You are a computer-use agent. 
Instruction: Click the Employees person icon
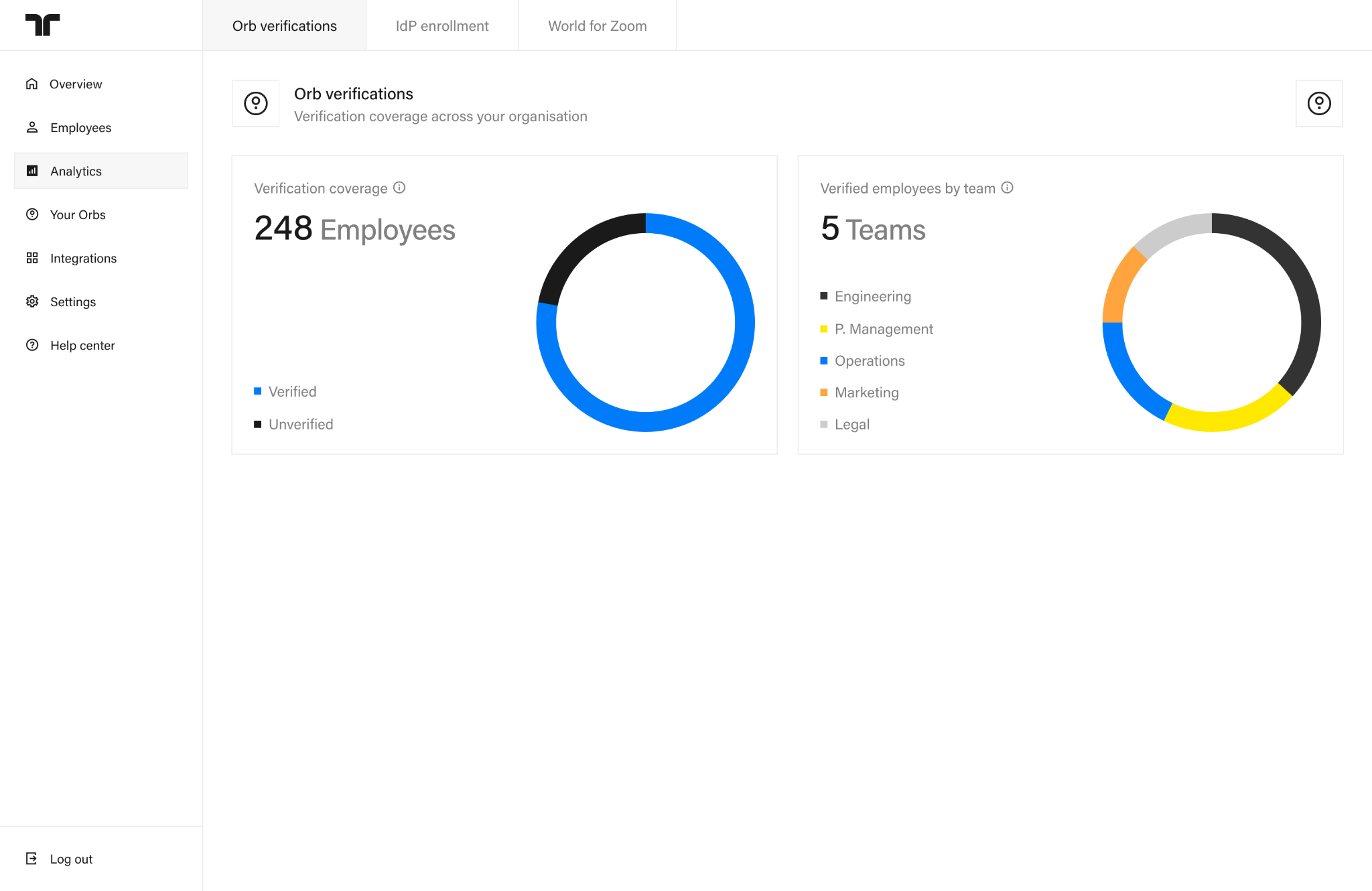tap(31, 127)
